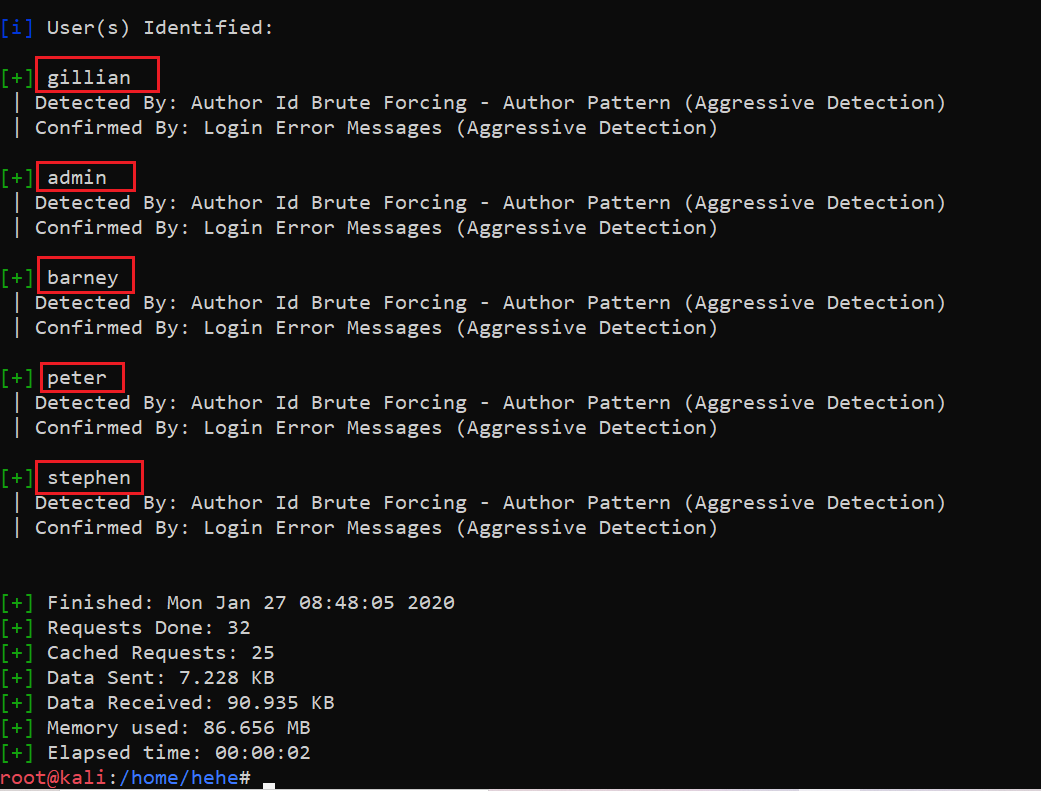Click the Detected By line under gillian
1041x791 pixels.
click(490, 103)
